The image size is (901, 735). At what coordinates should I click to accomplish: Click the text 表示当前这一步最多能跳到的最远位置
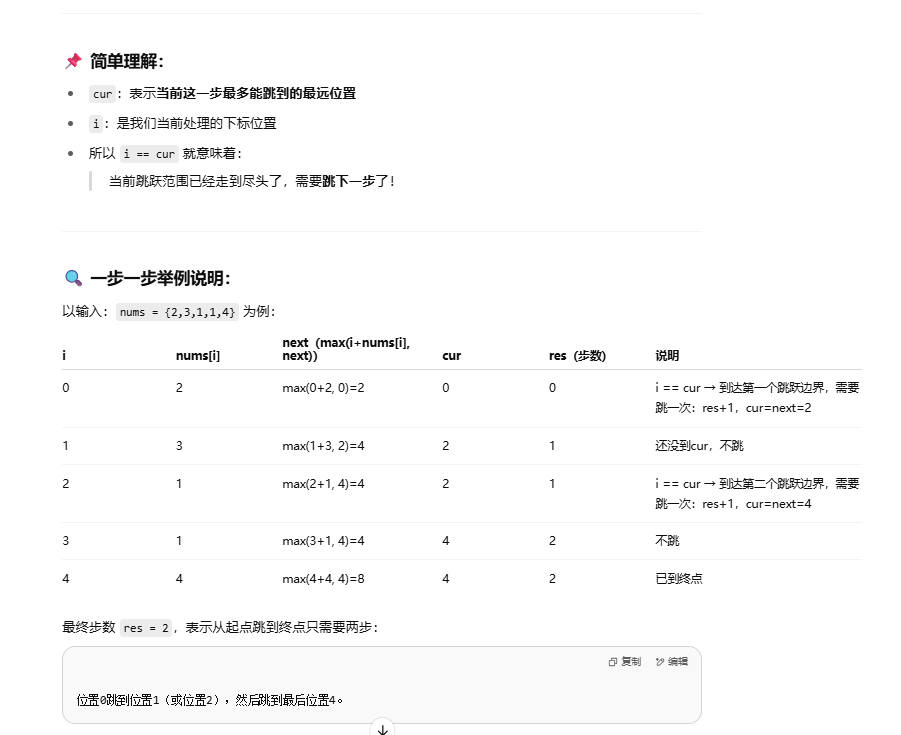[242, 93]
